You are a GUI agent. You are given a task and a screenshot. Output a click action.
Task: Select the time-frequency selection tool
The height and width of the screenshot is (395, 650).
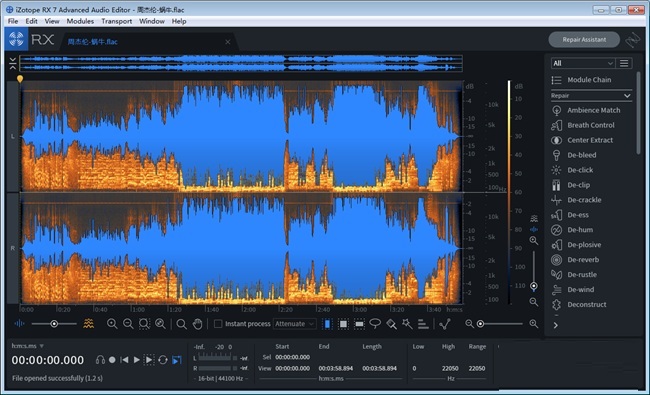point(343,324)
